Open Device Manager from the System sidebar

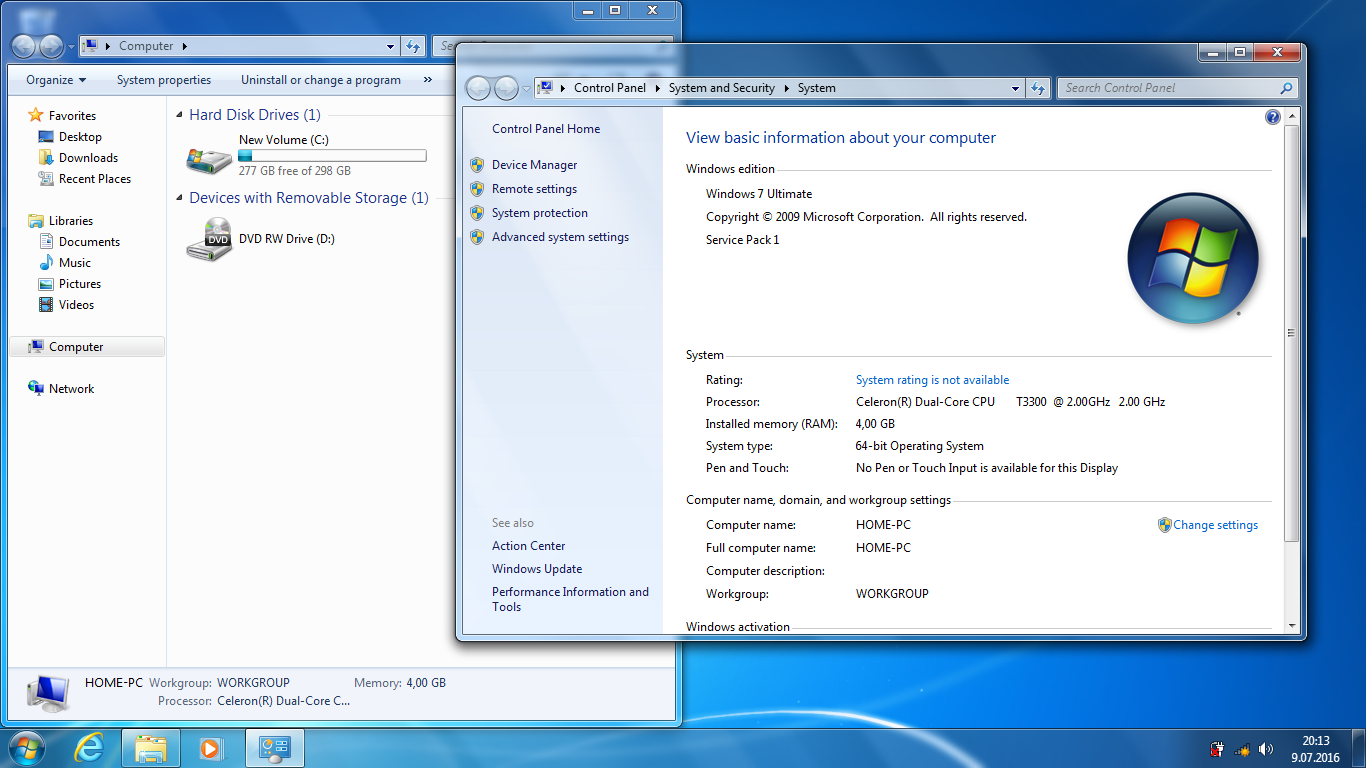coord(534,165)
